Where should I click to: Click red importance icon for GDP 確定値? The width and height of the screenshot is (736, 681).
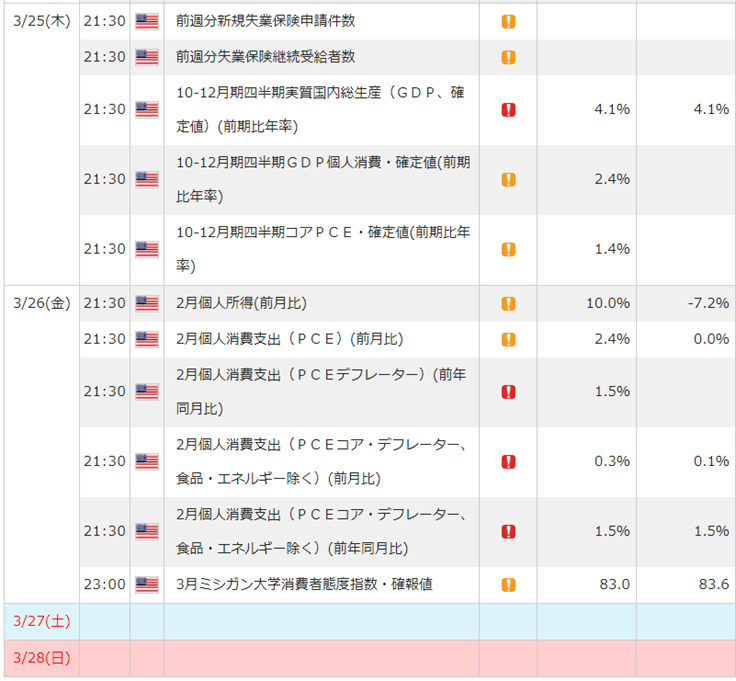point(508,110)
